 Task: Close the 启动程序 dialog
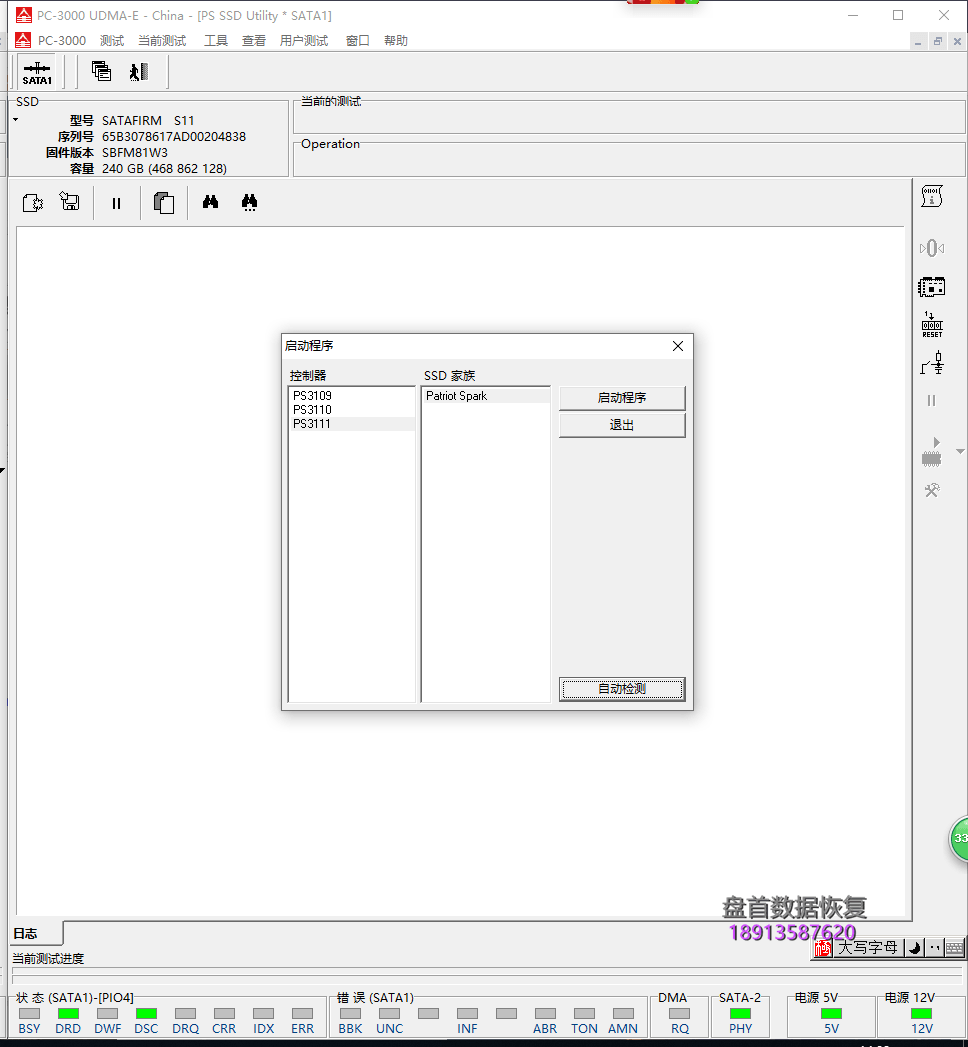678,346
